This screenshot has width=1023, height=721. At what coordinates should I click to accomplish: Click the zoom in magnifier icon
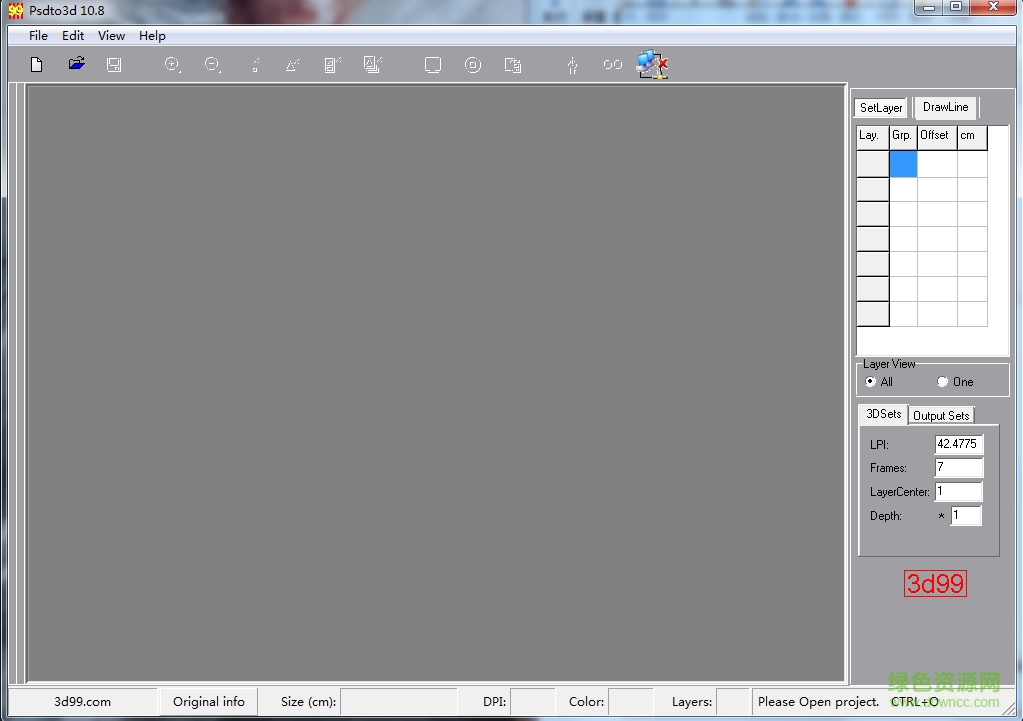point(172,65)
